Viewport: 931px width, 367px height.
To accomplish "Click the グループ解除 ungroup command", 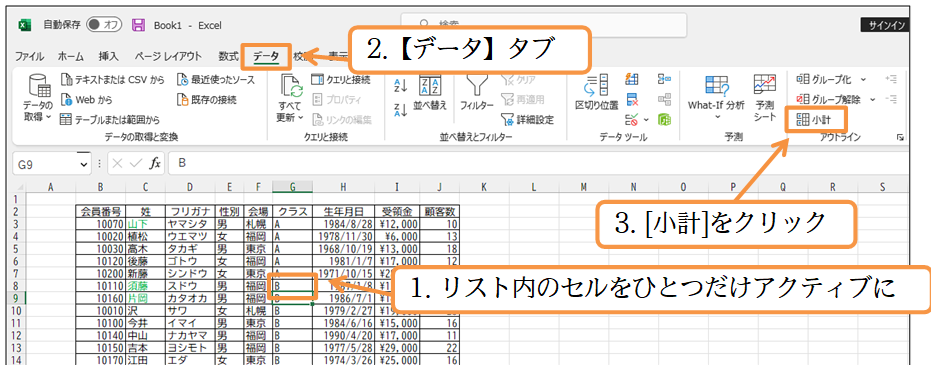I will click(x=829, y=100).
